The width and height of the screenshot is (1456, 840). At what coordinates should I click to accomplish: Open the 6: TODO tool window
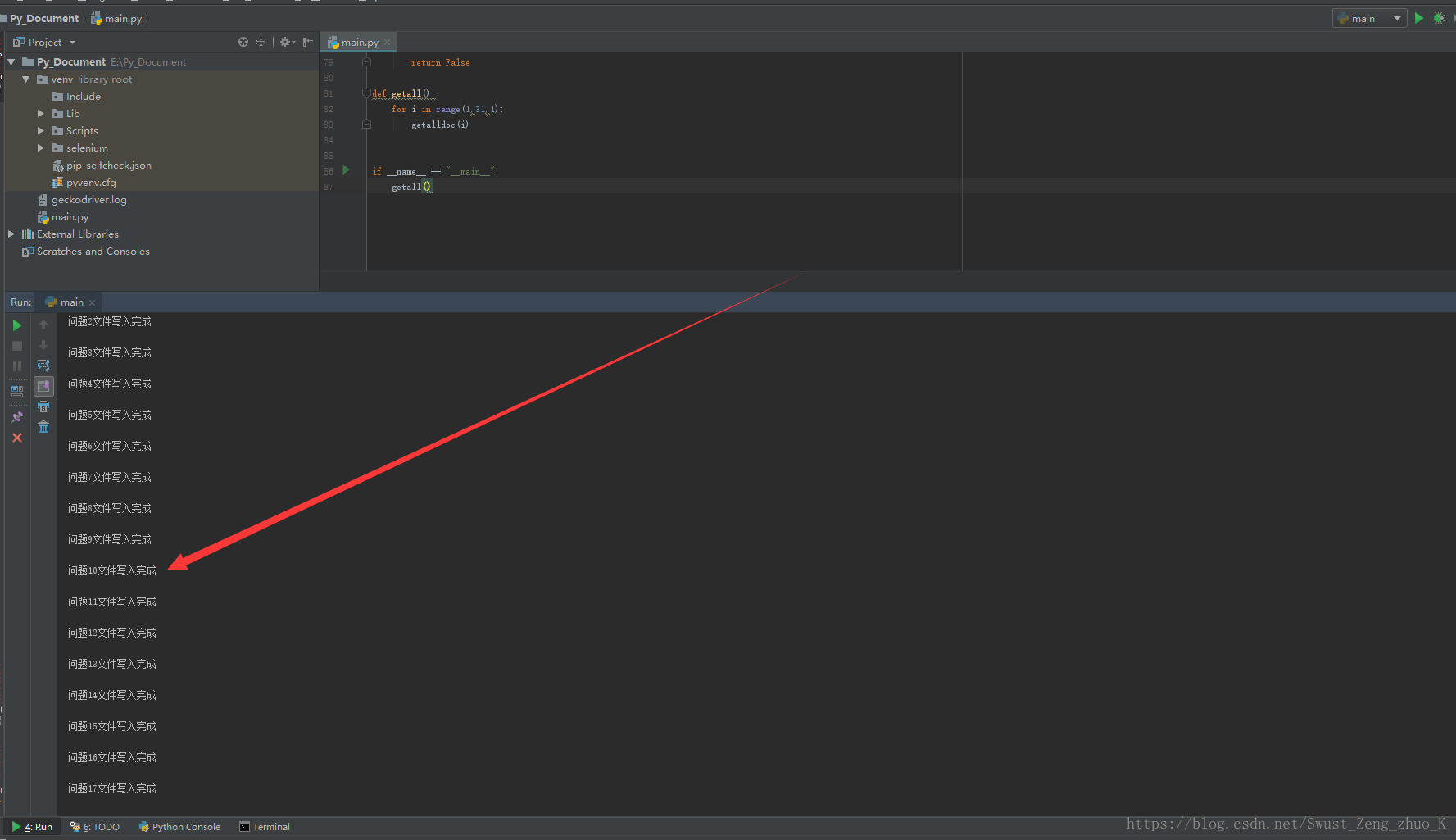coord(95,827)
